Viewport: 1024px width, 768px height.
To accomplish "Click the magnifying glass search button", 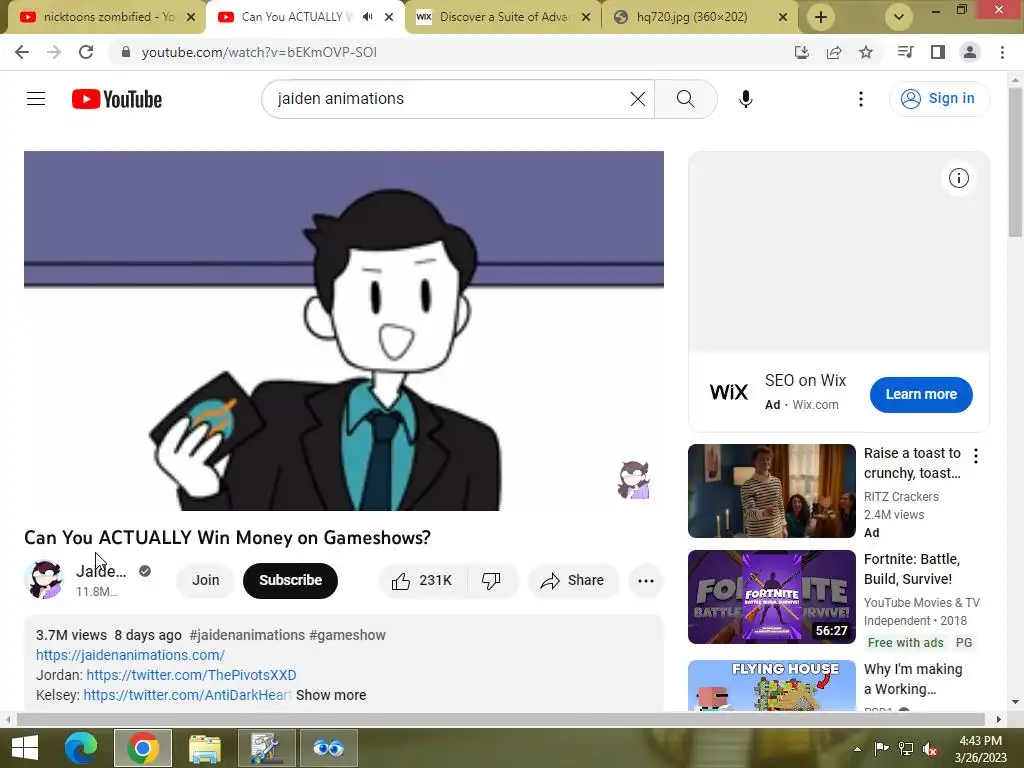I will click(x=685, y=99).
